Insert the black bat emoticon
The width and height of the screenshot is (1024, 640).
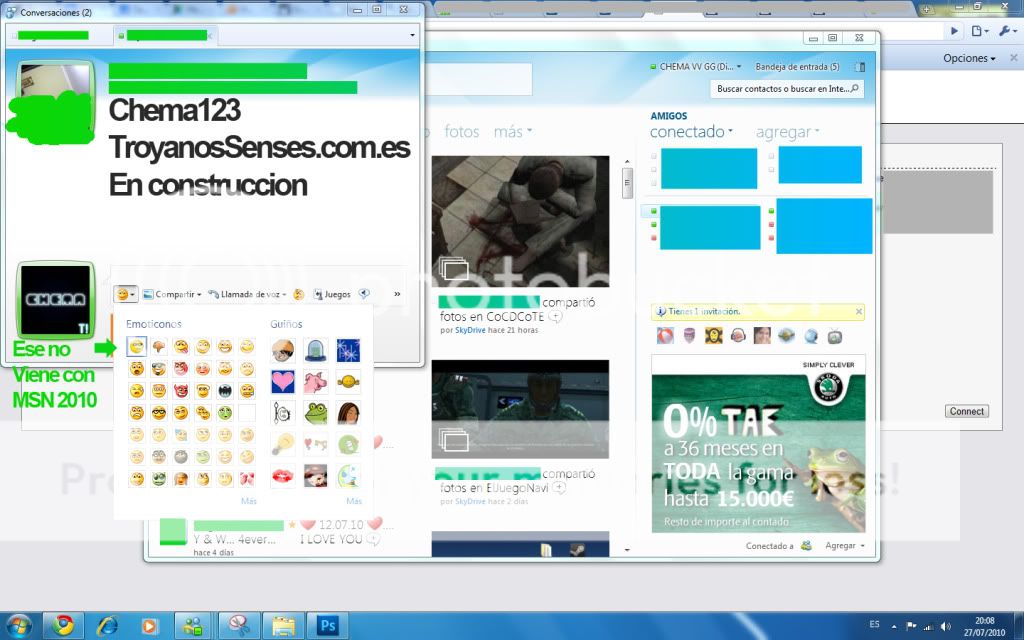point(225,391)
